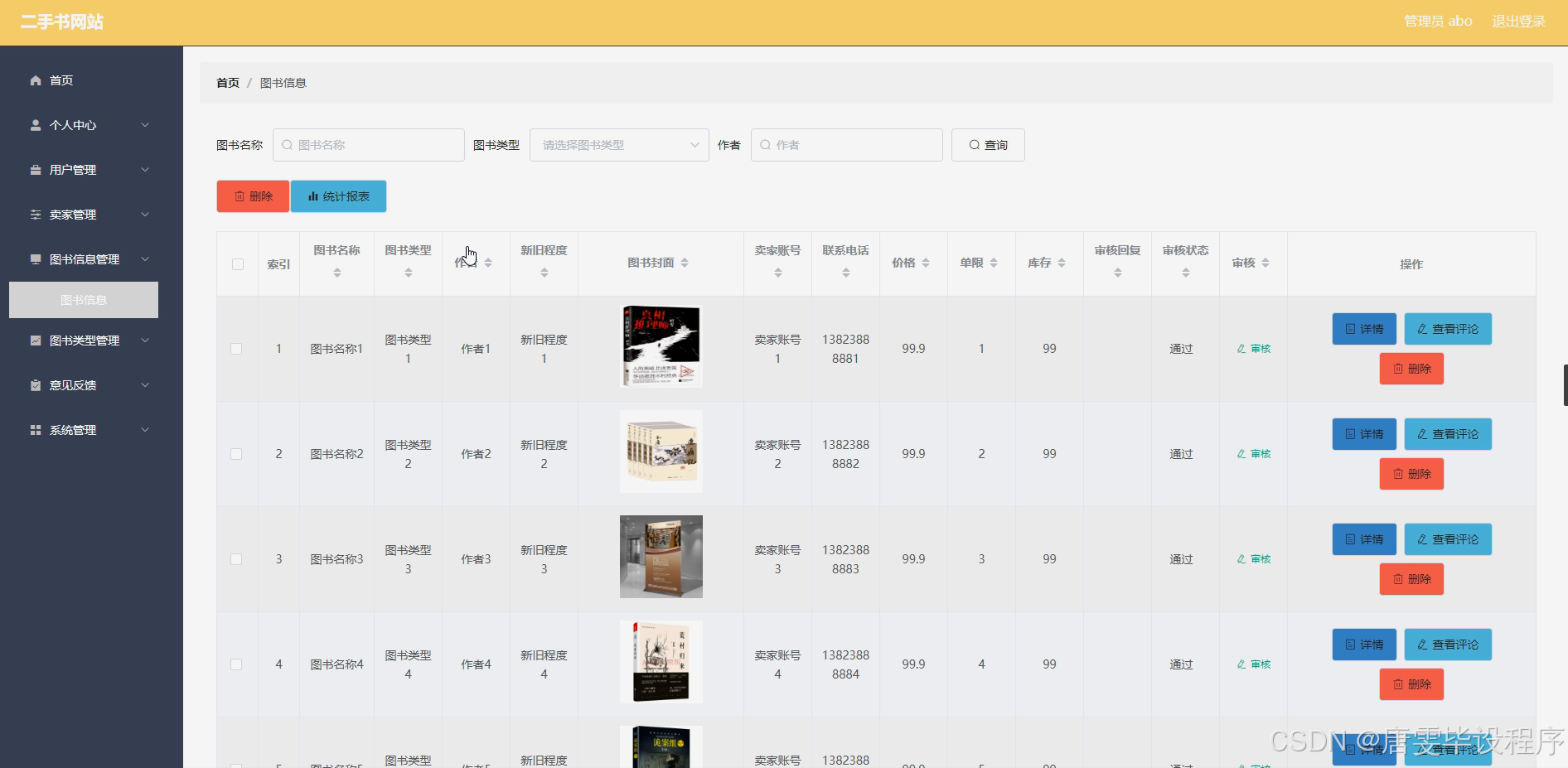Click 查看评论 for 图书名称1 row
1568x768 pixels.
pos(1448,329)
